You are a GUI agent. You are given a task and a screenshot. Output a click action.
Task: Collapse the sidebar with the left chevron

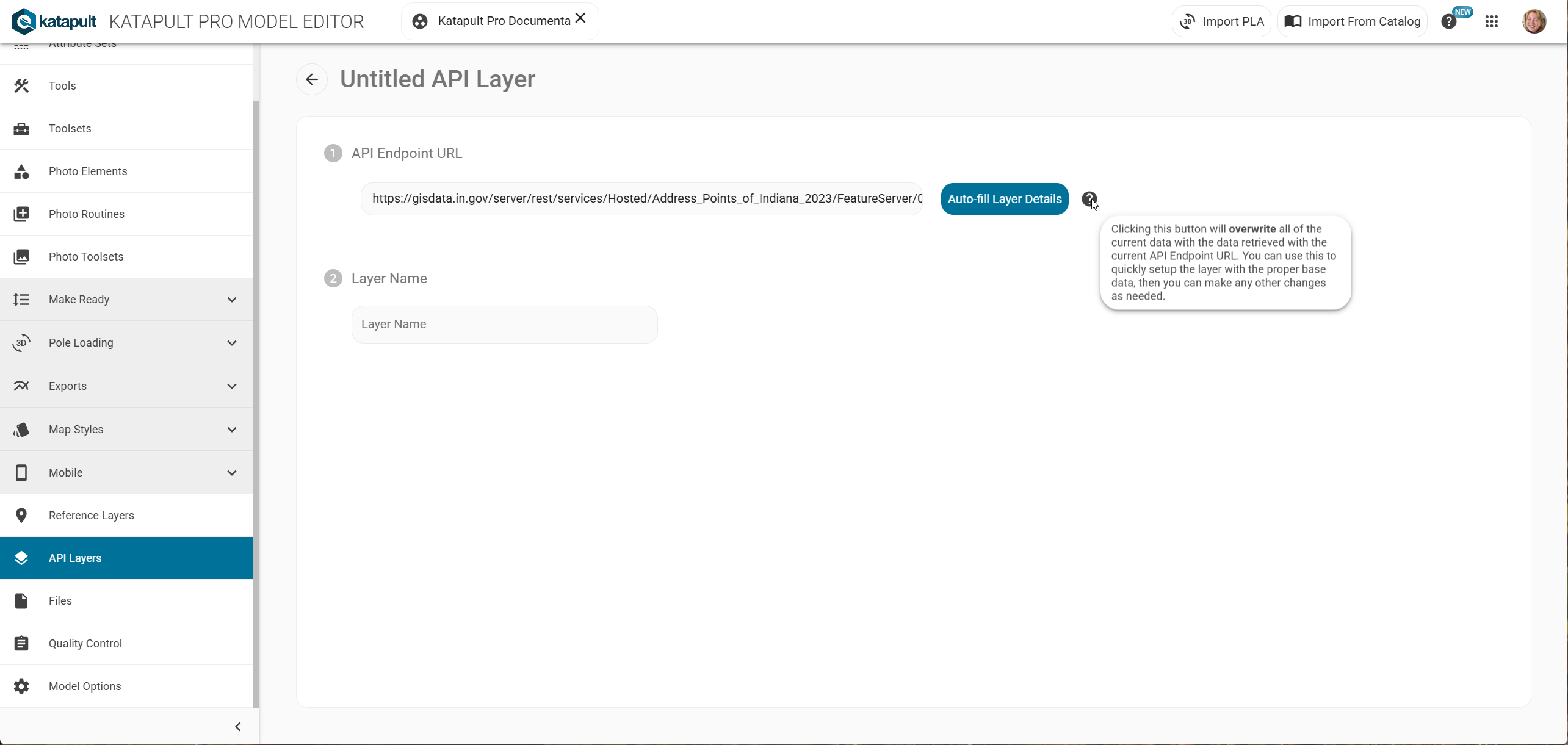pos(238,727)
